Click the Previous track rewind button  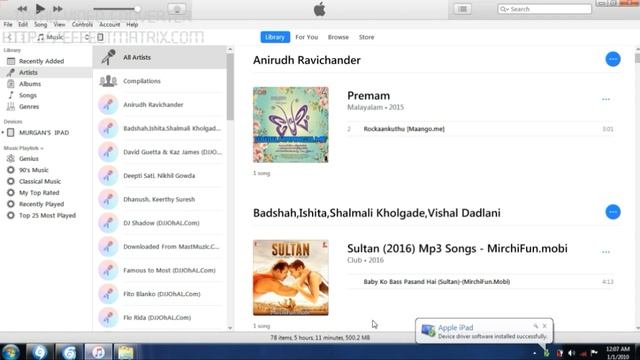point(22,9)
